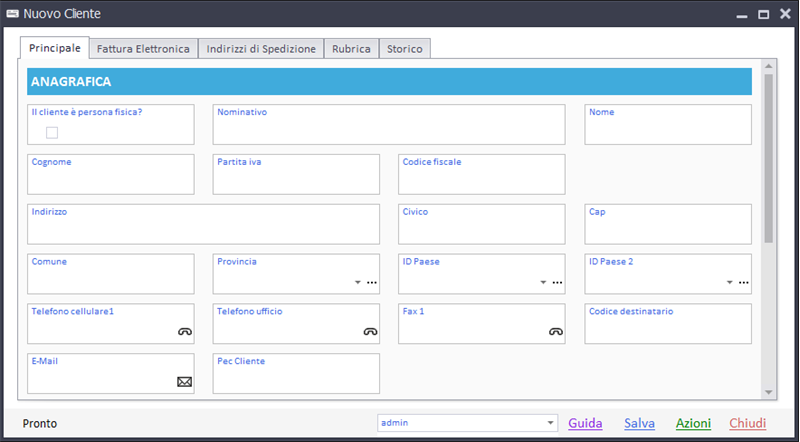Click the phone icon in Fax 1 field
The image size is (800, 442).
556,332
